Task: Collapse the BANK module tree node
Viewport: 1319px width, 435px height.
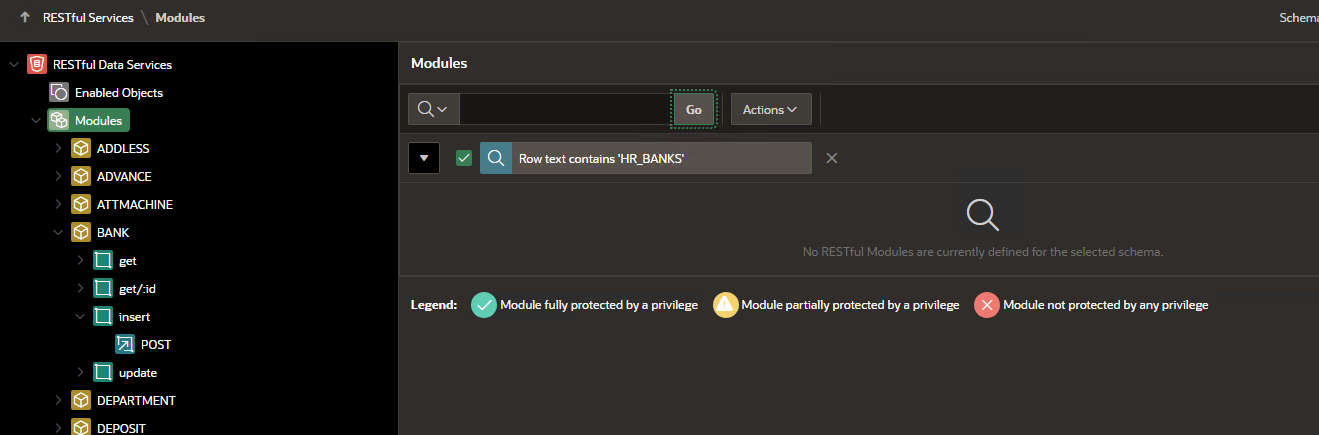Action: tap(59, 232)
